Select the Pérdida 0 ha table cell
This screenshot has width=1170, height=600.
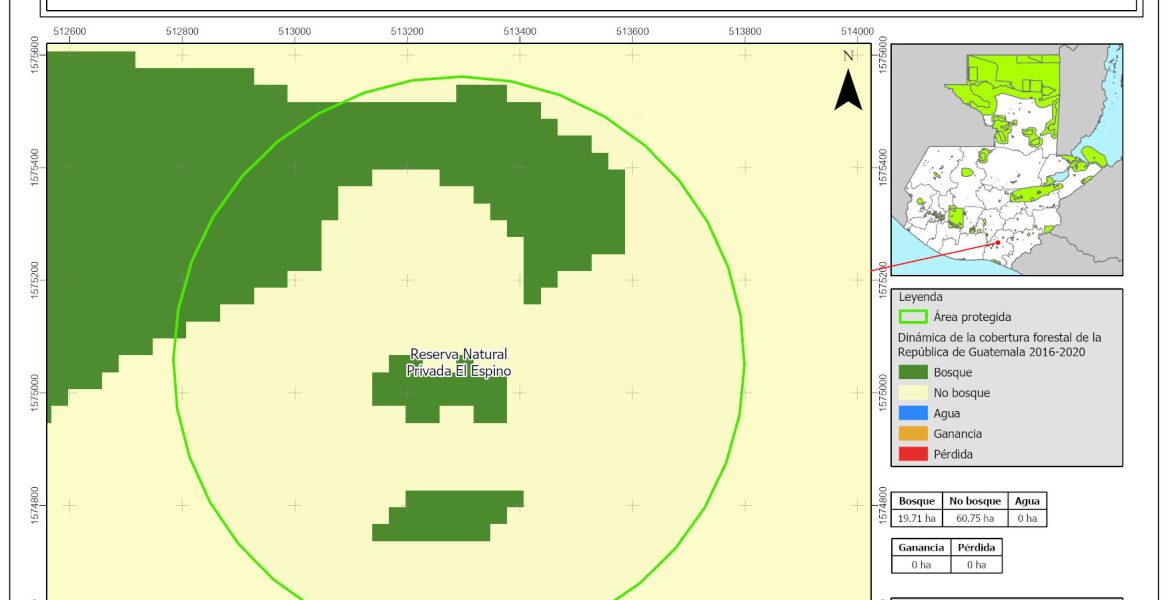[x=974, y=564]
